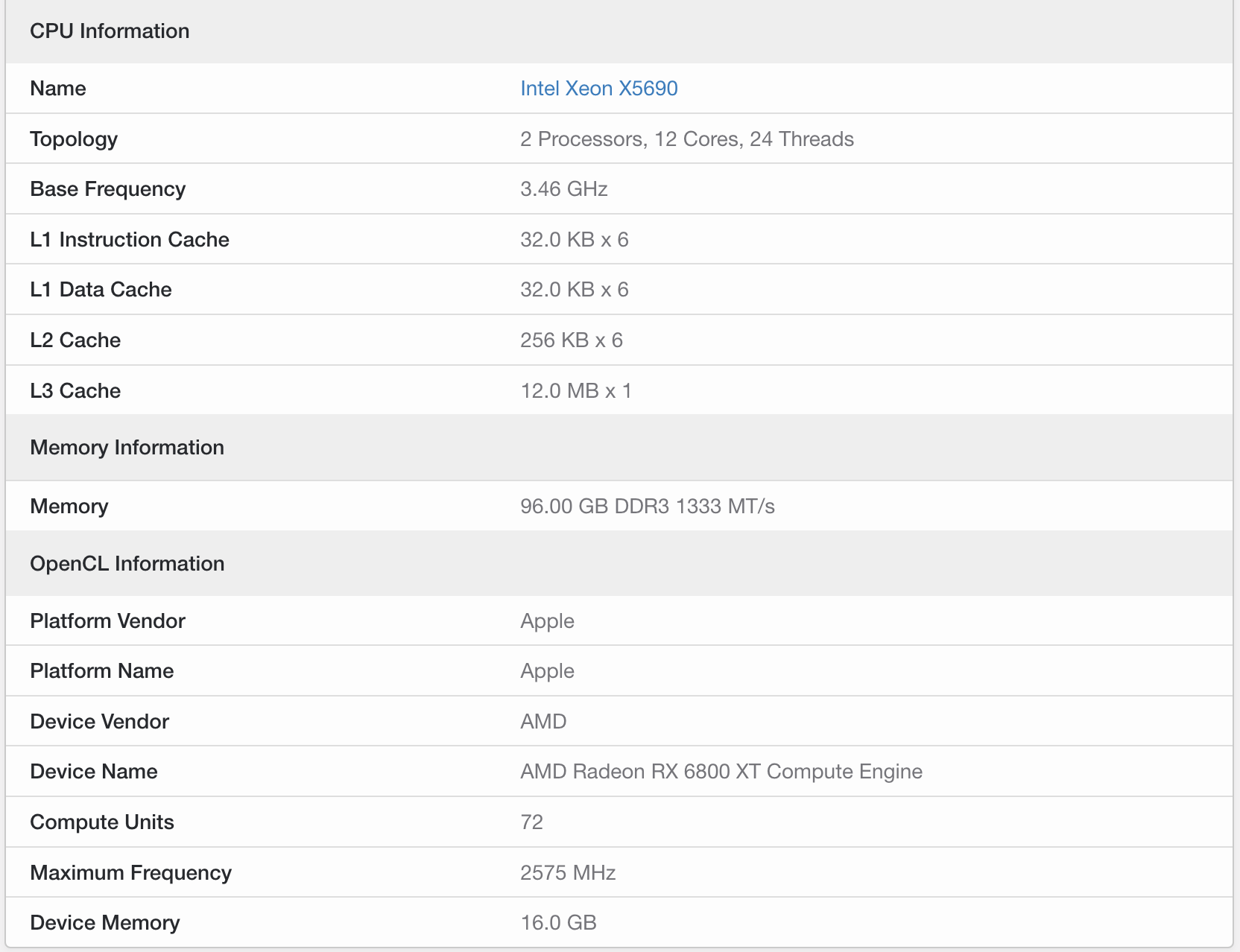The image size is (1240, 952).
Task: Click the 2 Processors, 12 Cores value
Action: tap(686, 139)
